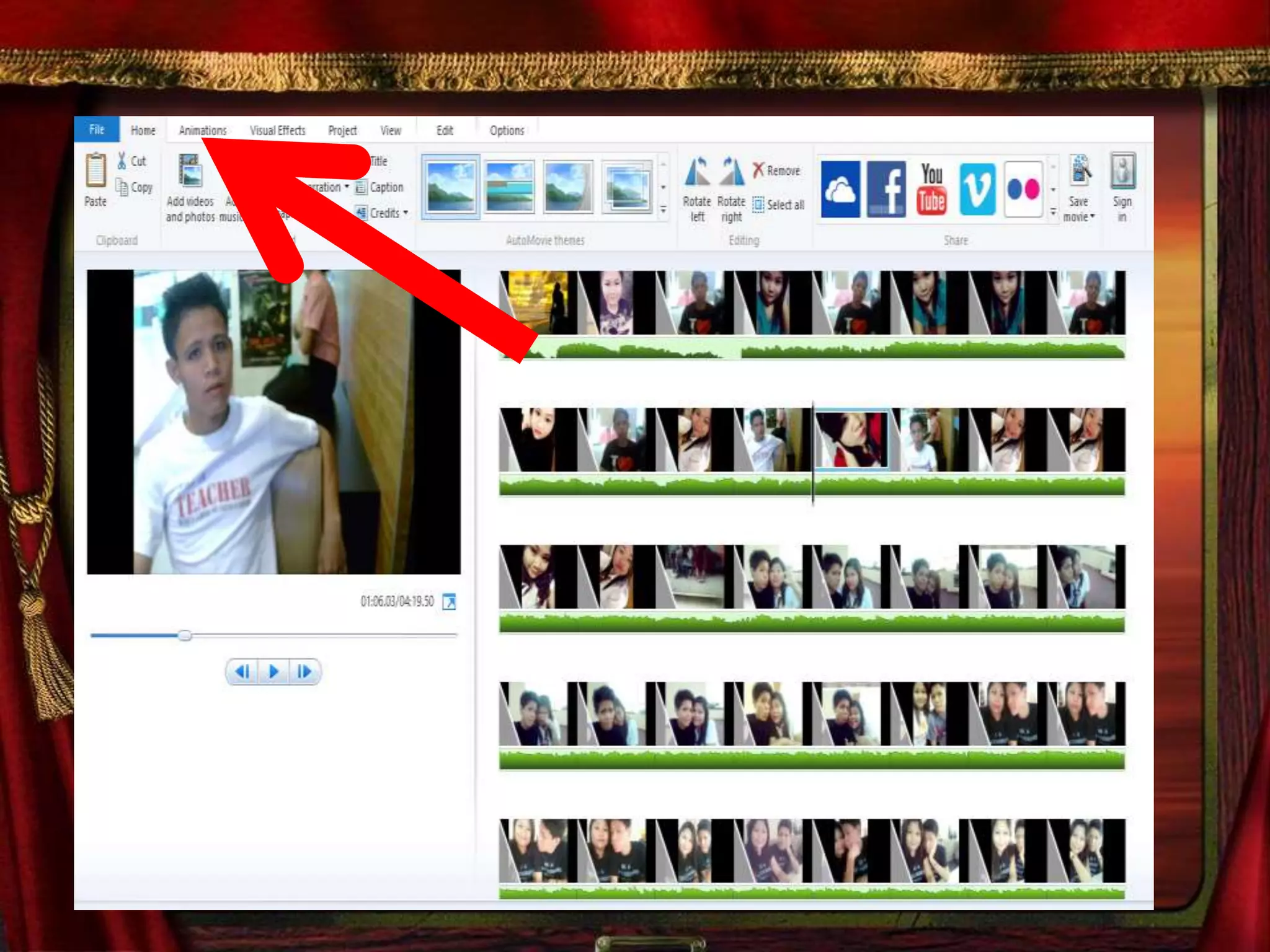Click the preview seek slider handle
The image size is (1270, 952).
tap(185, 635)
